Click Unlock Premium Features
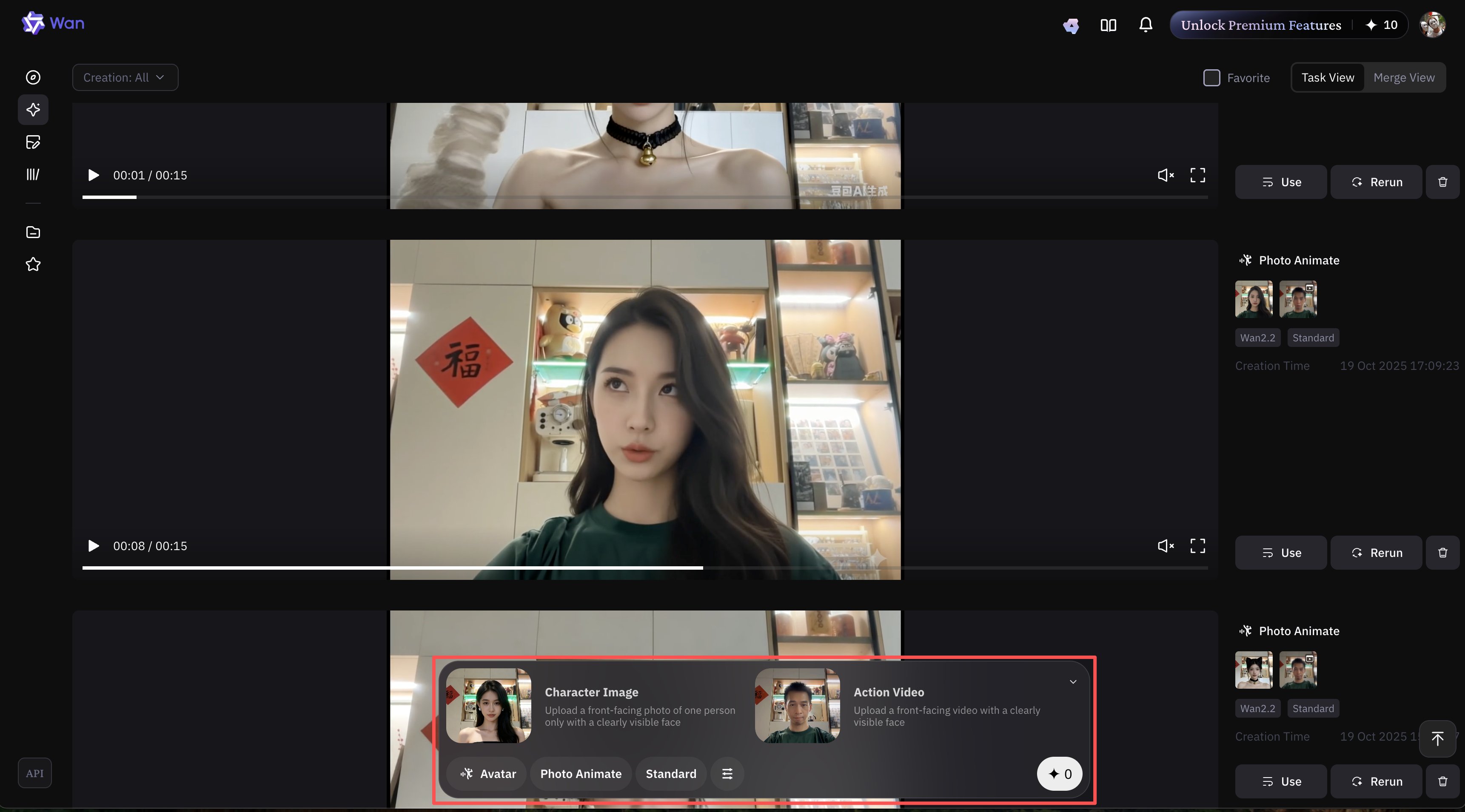Screen dimensions: 1465x812 (x=1260, y=25)
